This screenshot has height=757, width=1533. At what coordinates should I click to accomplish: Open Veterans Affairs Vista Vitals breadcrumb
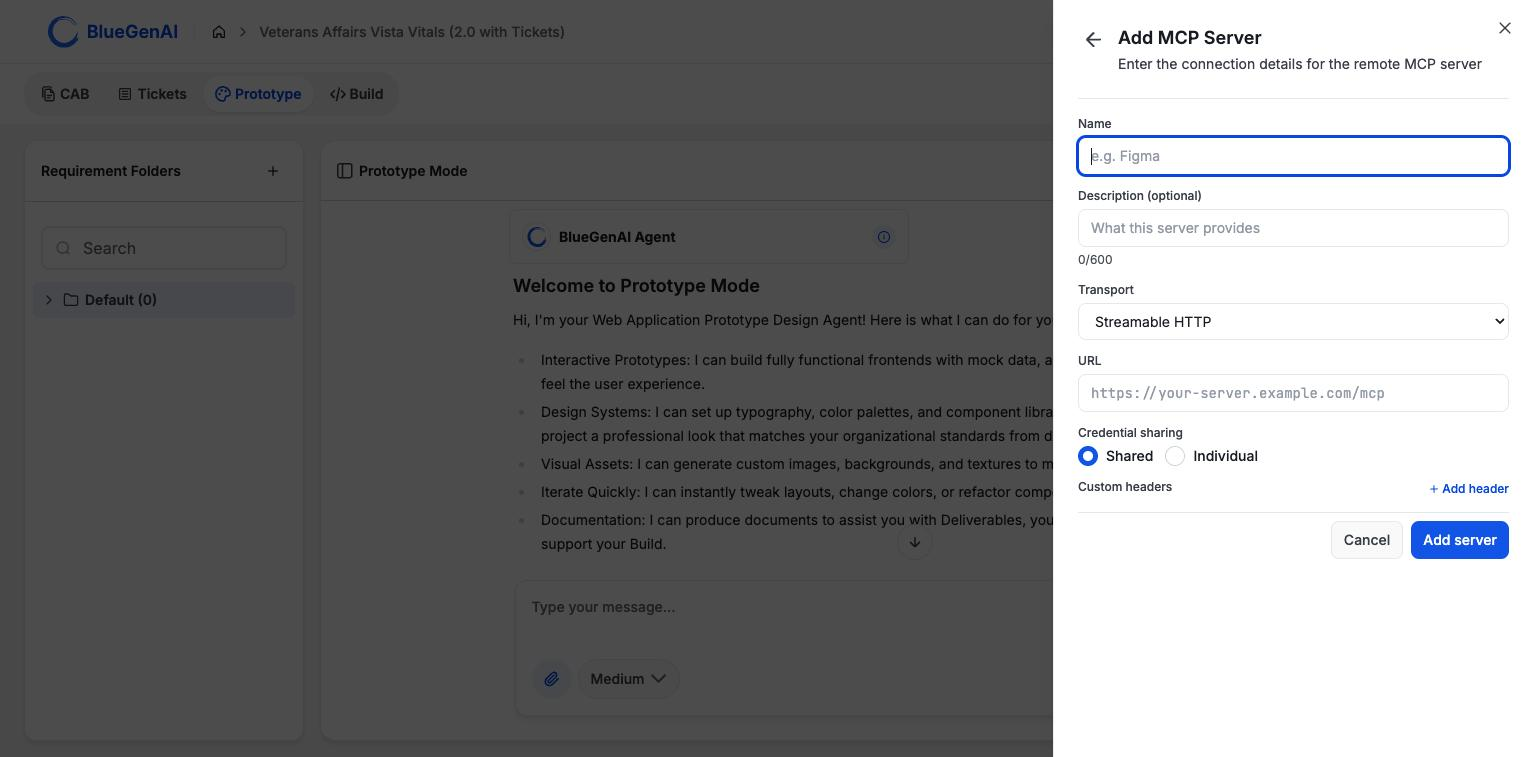coord(412,32)
